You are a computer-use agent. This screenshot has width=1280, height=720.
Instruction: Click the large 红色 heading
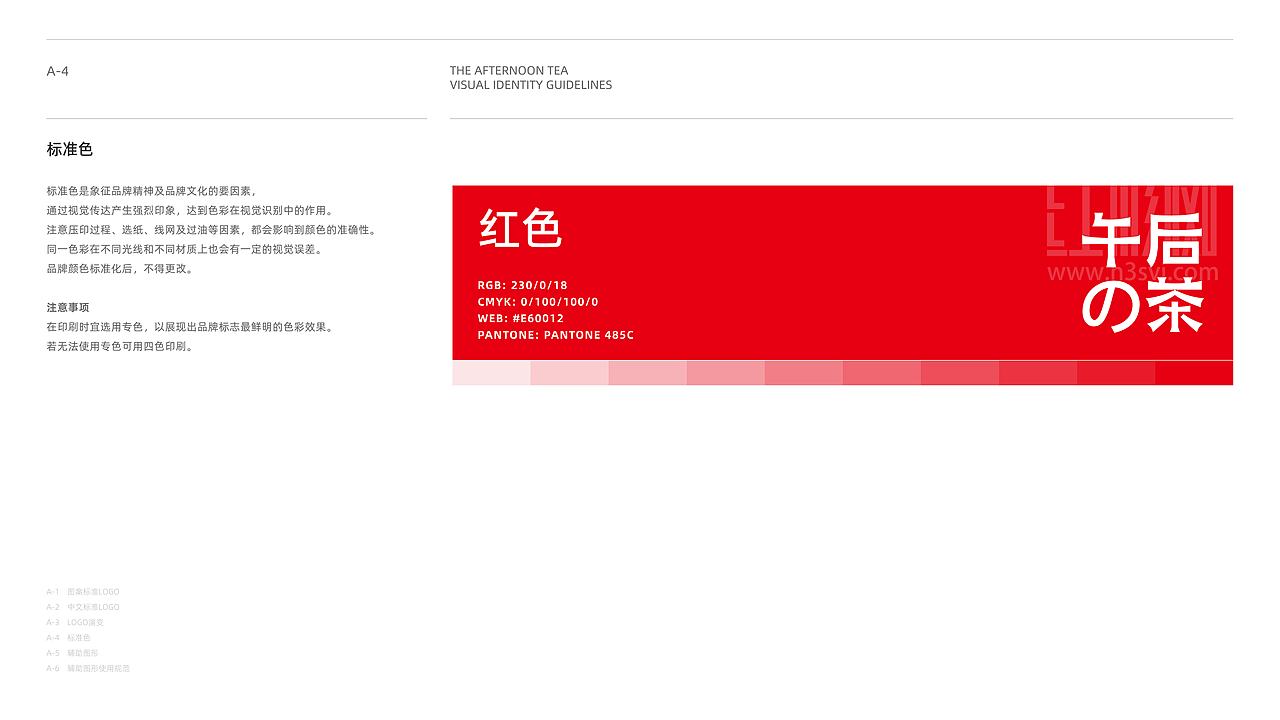(x=520, y=228)
